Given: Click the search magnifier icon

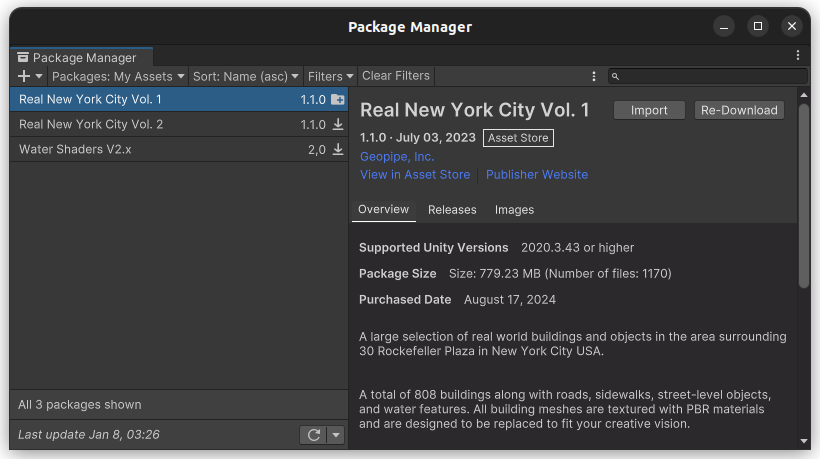Looking at the screenshot, I should pos(616,76).
